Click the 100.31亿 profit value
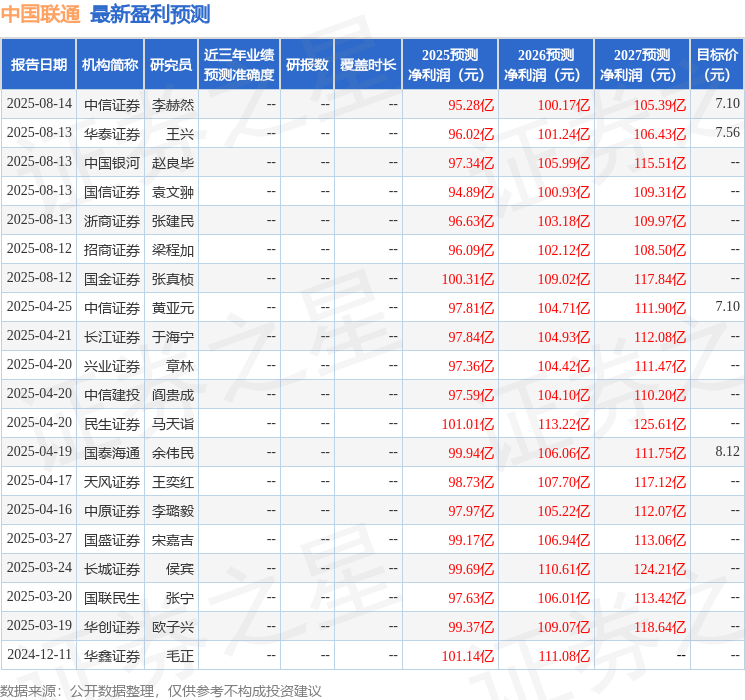745x700 pixels. 468,279
